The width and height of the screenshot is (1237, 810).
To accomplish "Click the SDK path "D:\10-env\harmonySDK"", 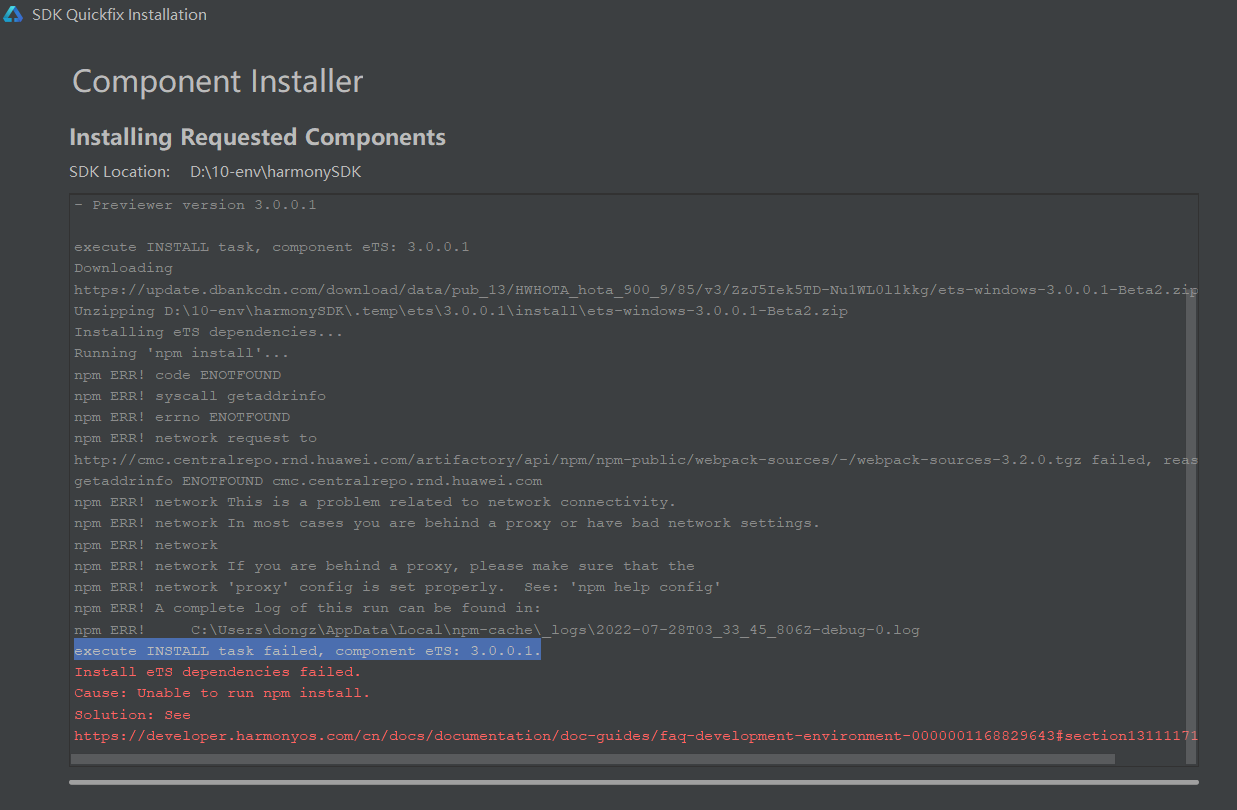I will coord(276,172).
